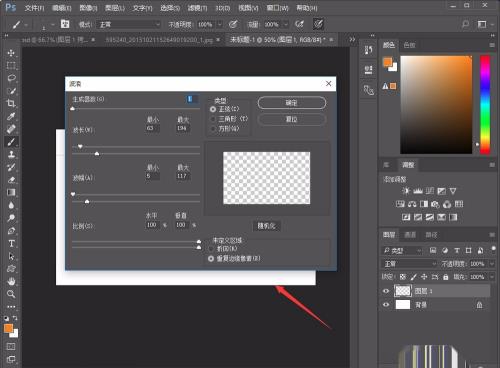
Task: Add a Black & White adjustment
Action: pyautogui.click(x=424, y=204)
